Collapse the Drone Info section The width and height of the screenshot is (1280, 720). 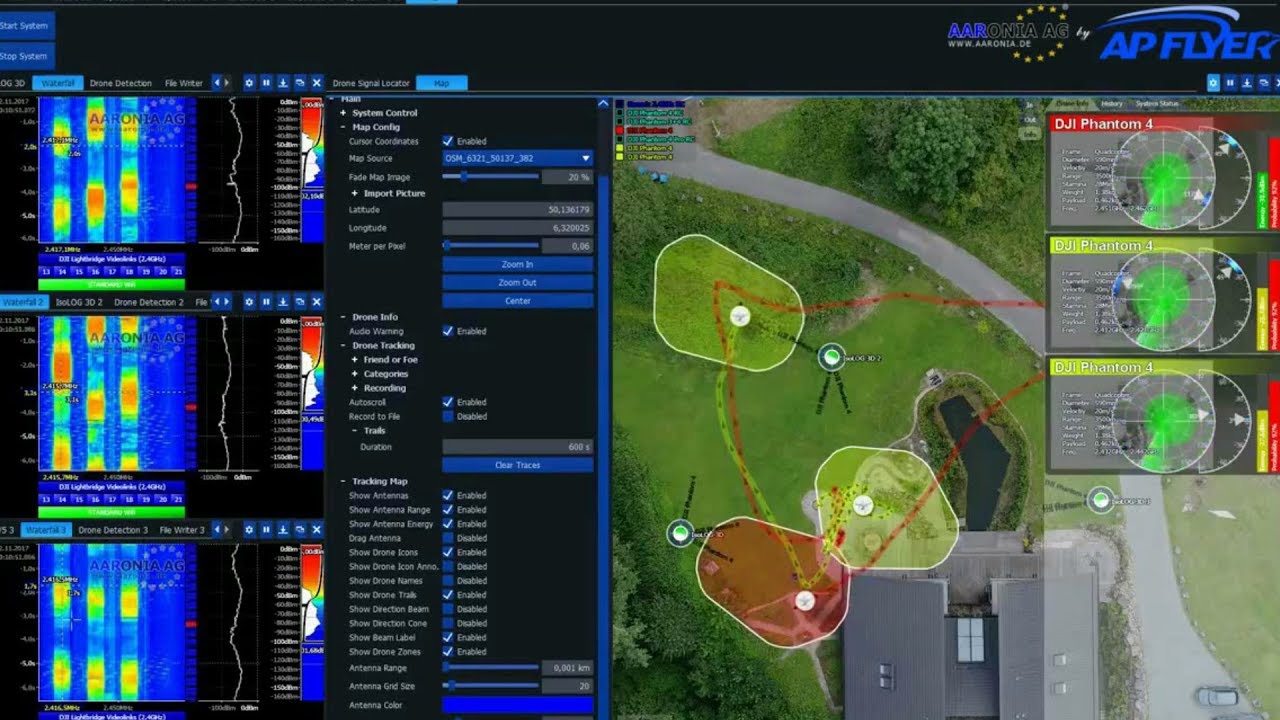click(x=343, y=317)
